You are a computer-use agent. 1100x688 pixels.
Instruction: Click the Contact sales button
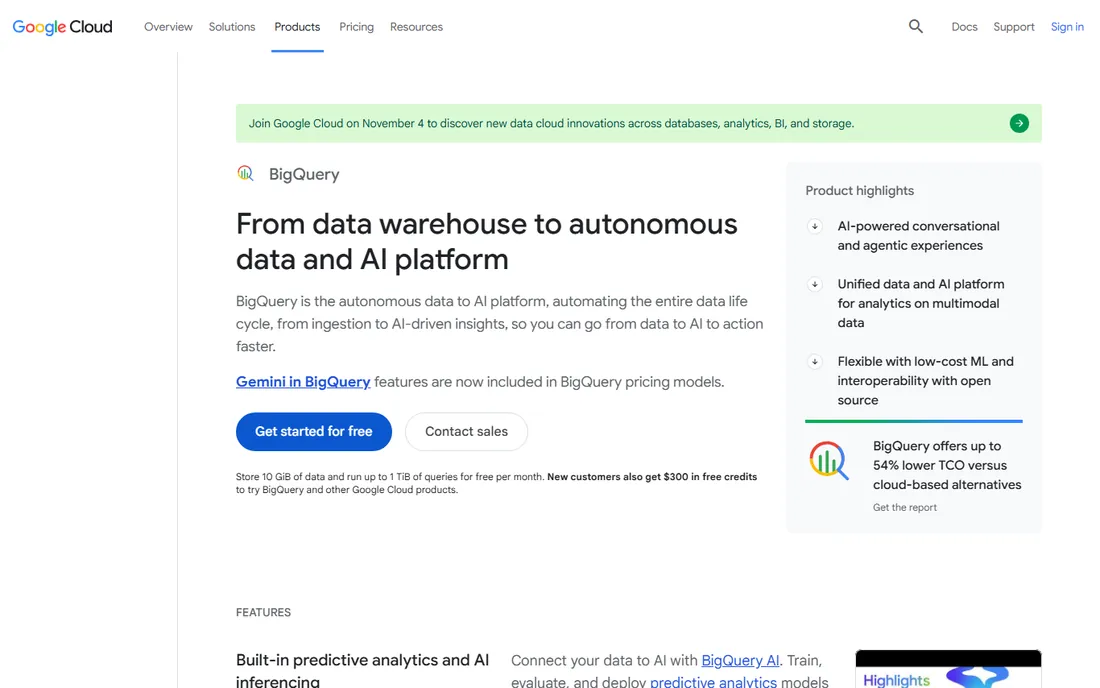[467, 431]
